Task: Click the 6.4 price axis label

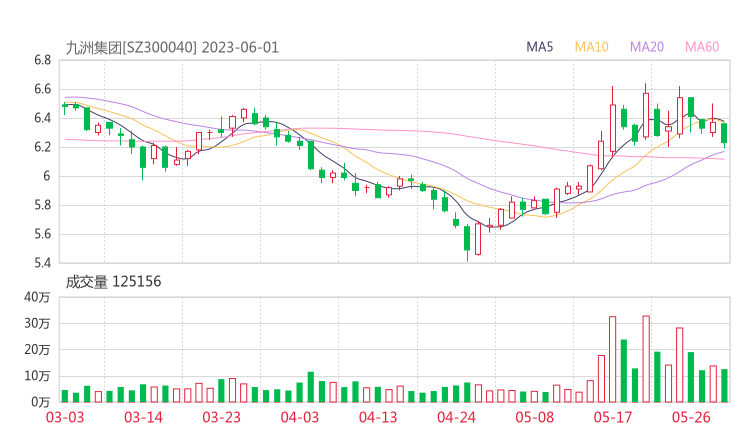Action: [x=42, y=118]
